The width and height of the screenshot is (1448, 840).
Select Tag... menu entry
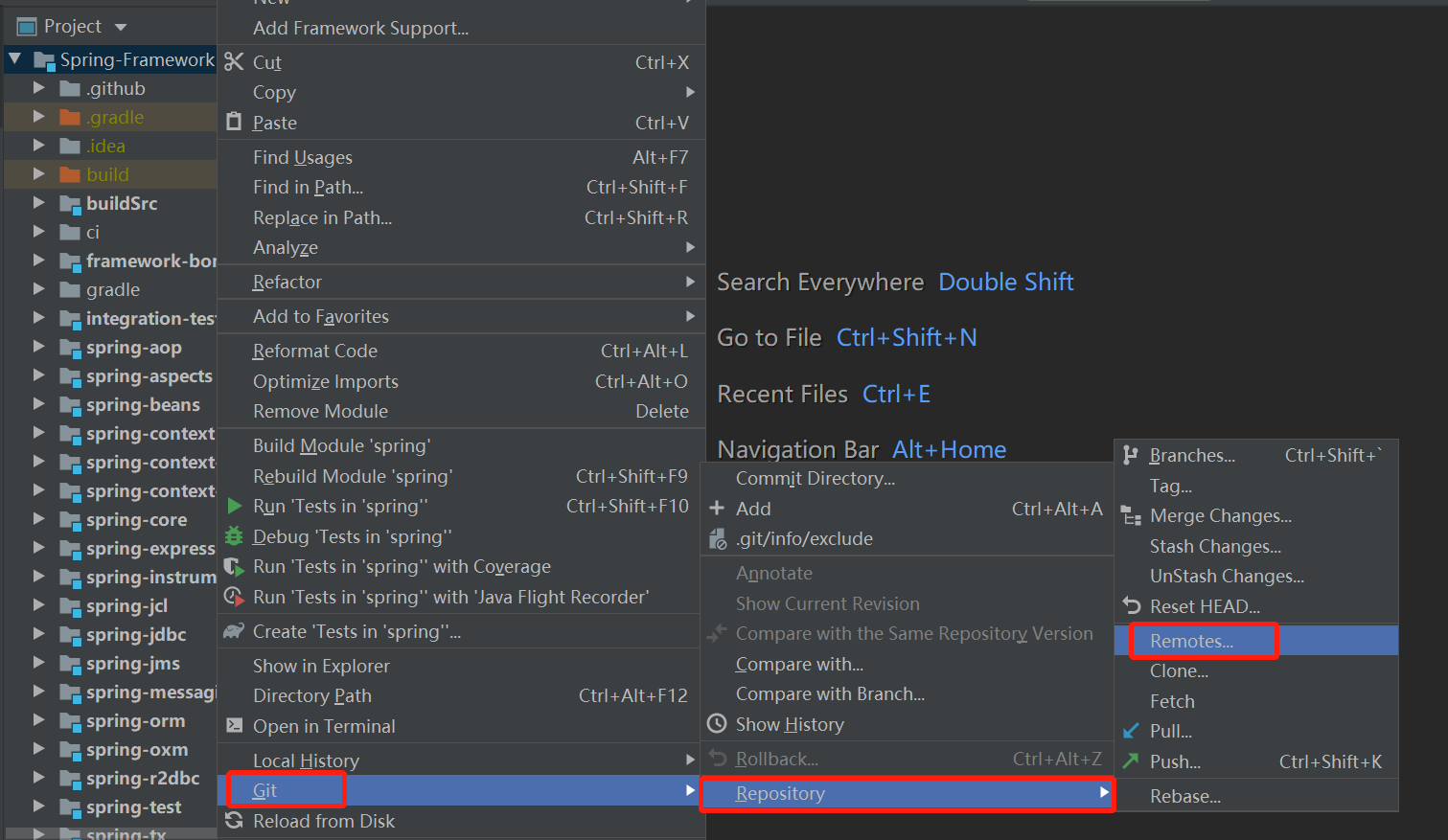(1256, 486)
